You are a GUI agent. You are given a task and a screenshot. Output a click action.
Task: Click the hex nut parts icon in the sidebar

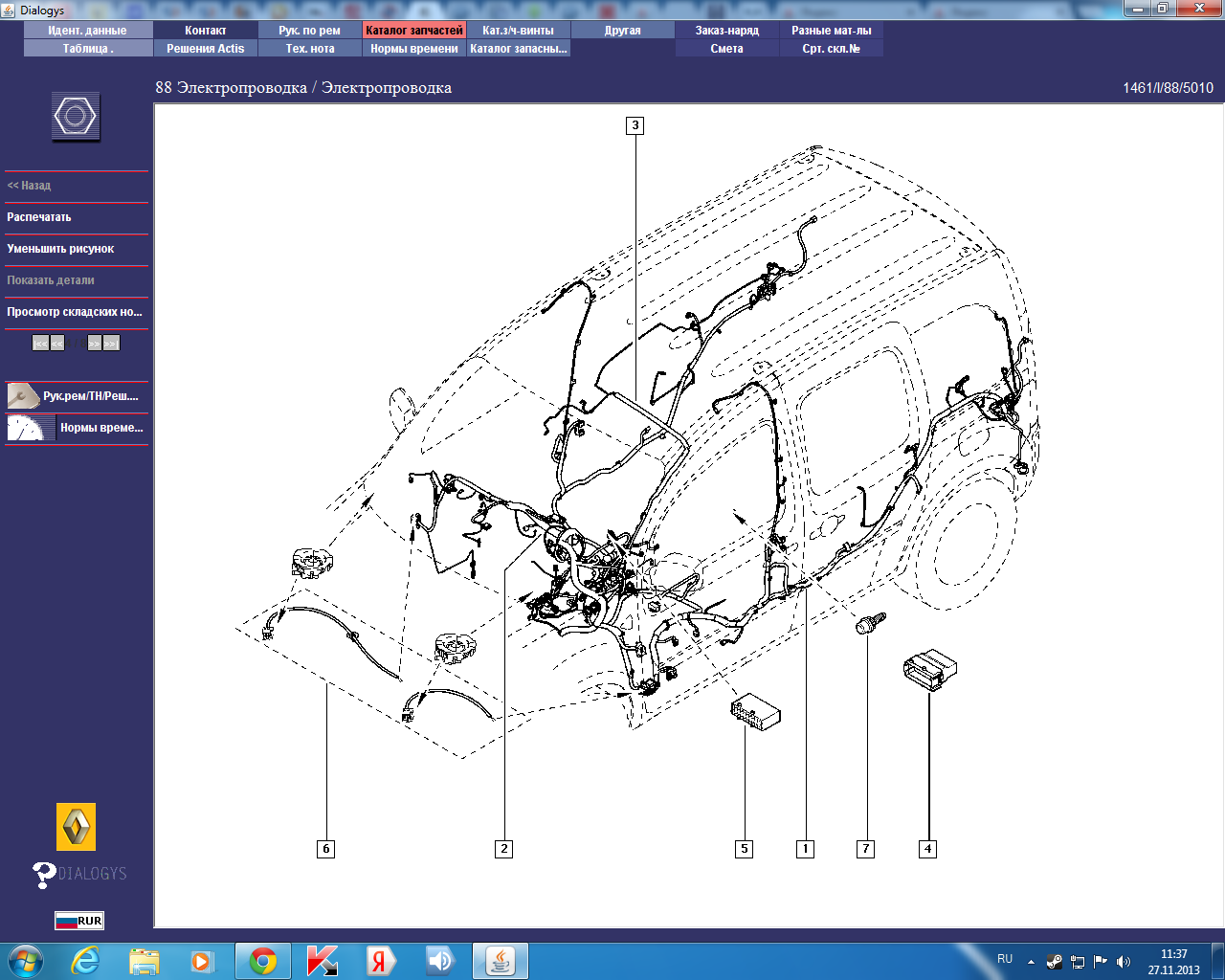(x=76, y=117)
